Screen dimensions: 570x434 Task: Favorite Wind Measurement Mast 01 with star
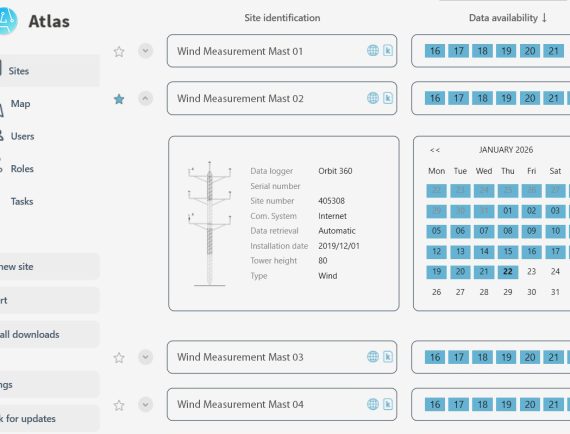point(119,52)
